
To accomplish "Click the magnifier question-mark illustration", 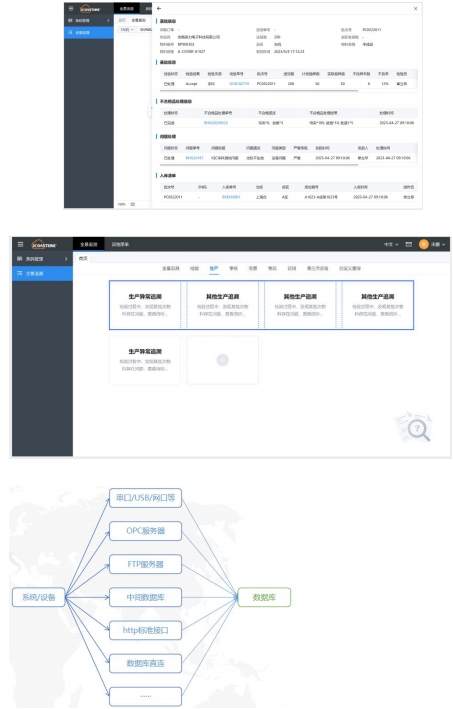I will tap(415, 426).
